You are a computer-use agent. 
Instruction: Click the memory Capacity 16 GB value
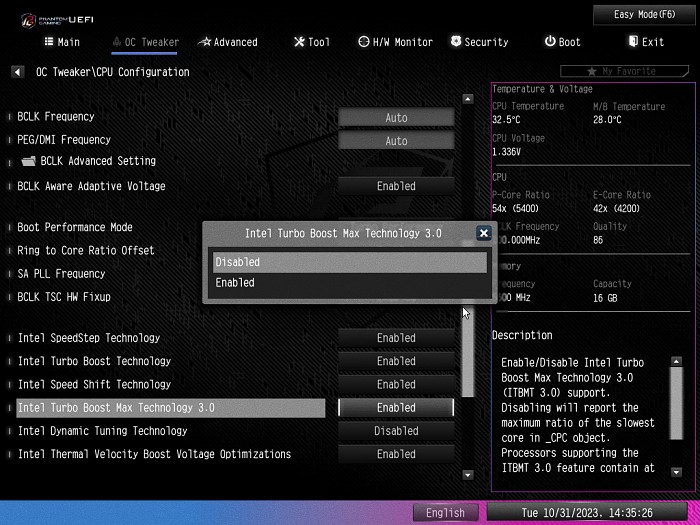[x=605, y=298]
